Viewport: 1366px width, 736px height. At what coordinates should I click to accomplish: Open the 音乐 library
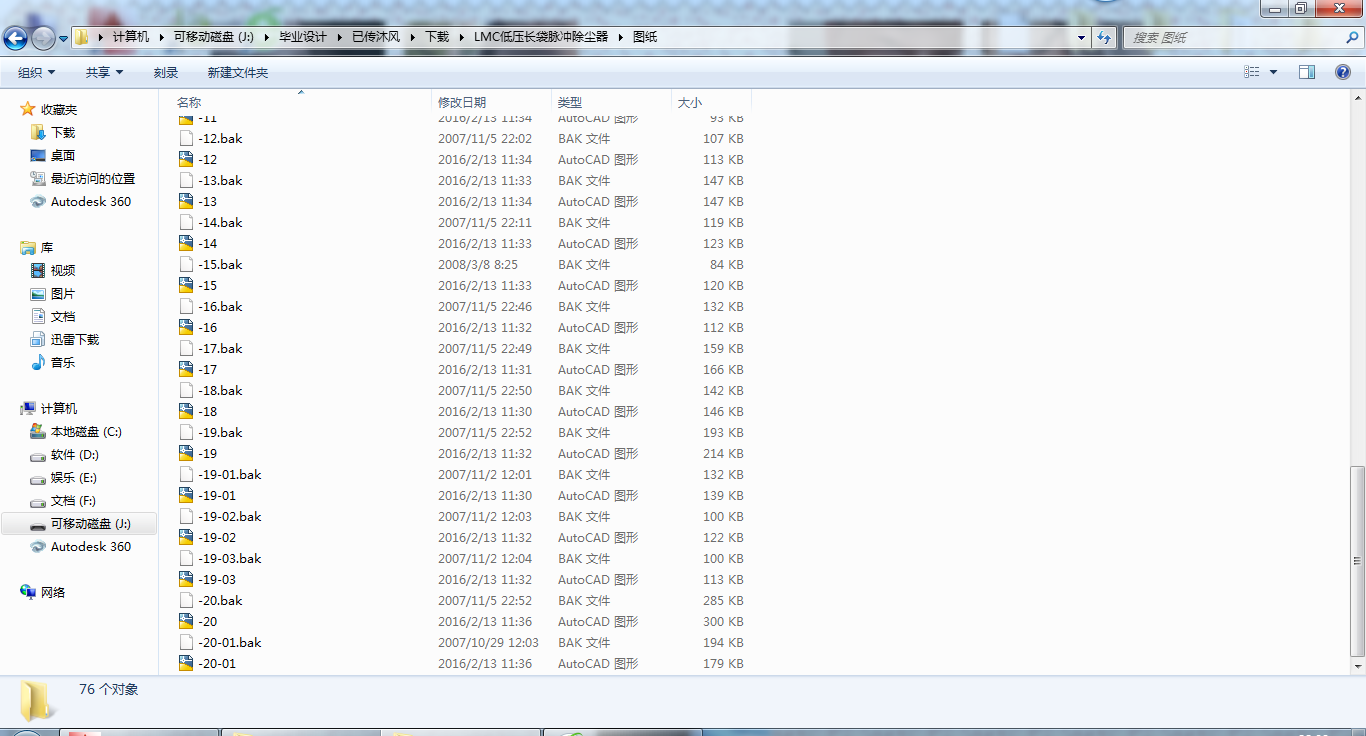[x=63, y=363]
